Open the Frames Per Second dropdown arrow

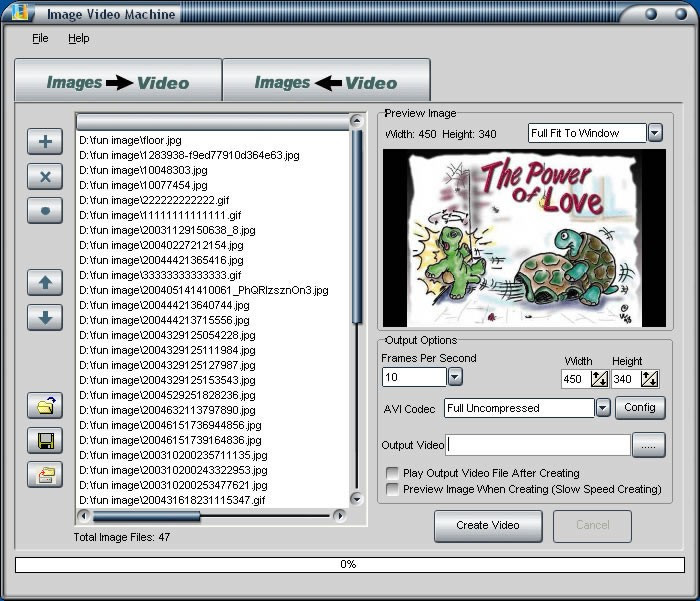point(454,377)
